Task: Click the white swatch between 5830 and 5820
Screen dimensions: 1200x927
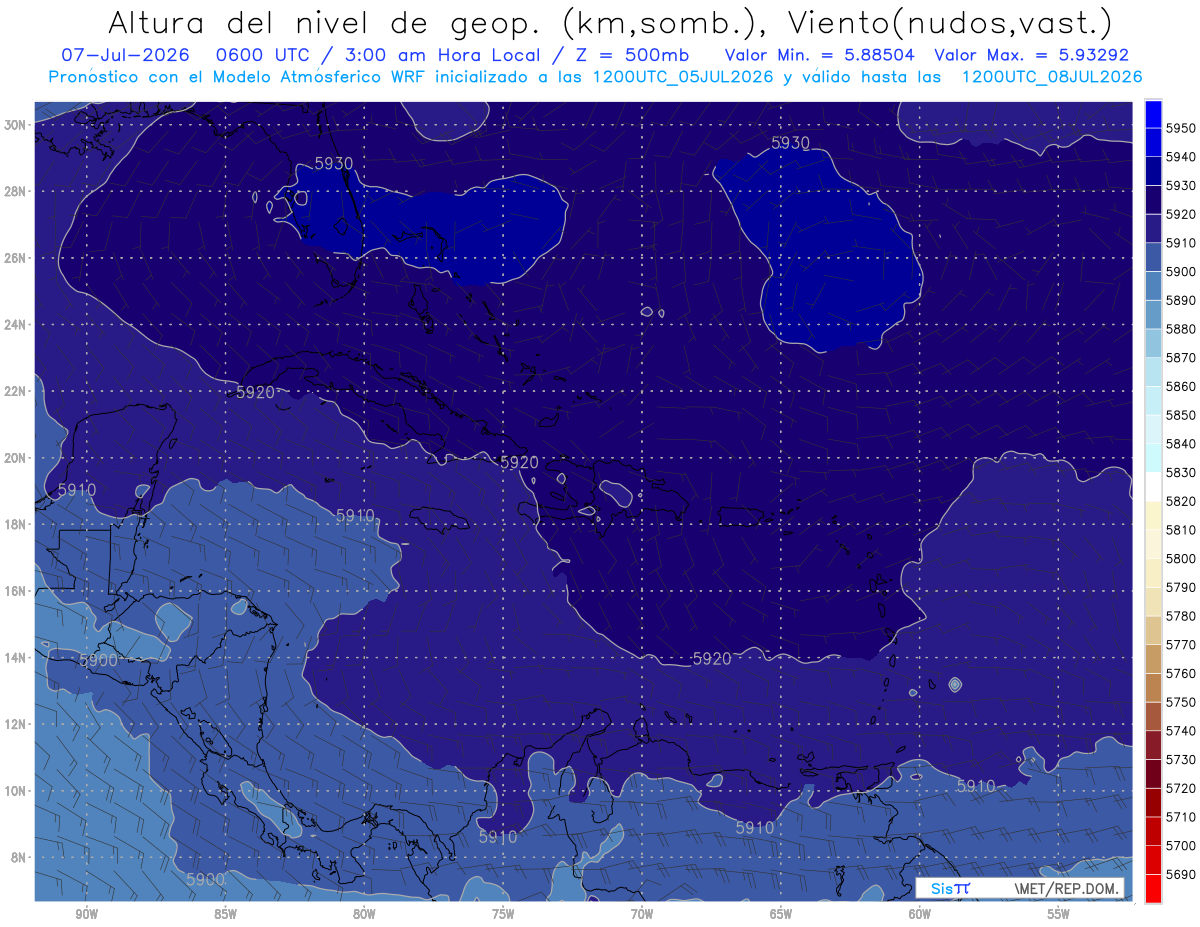Action: [x=1153, y=487]
